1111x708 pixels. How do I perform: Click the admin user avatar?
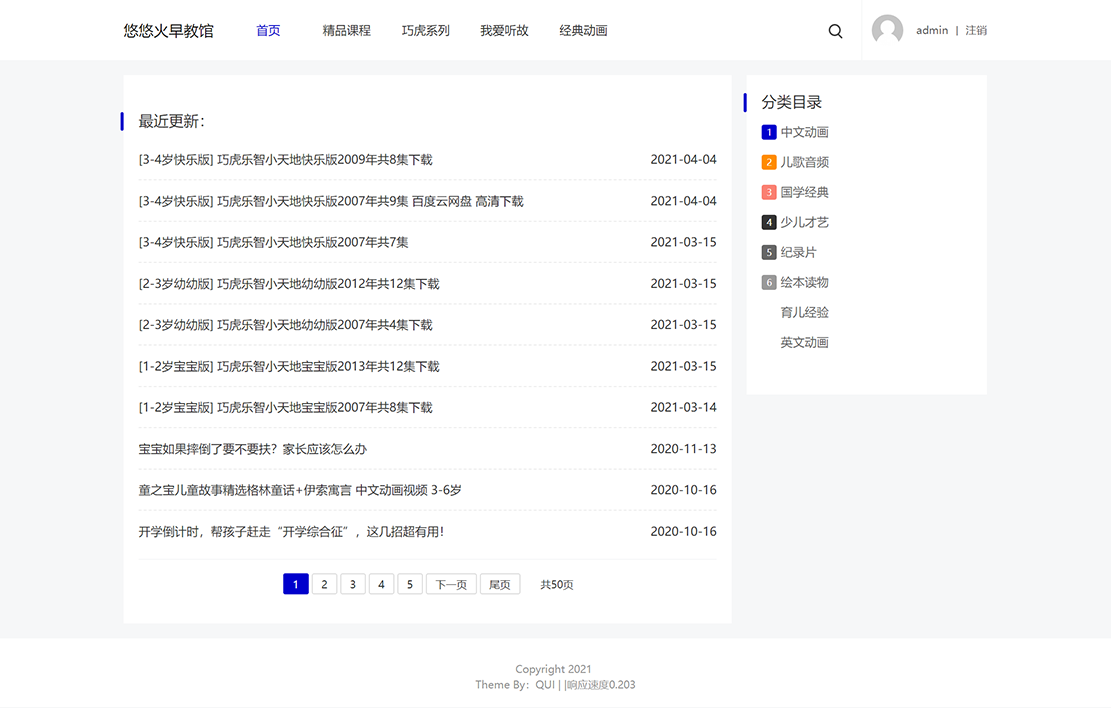(x=887, y=30)
